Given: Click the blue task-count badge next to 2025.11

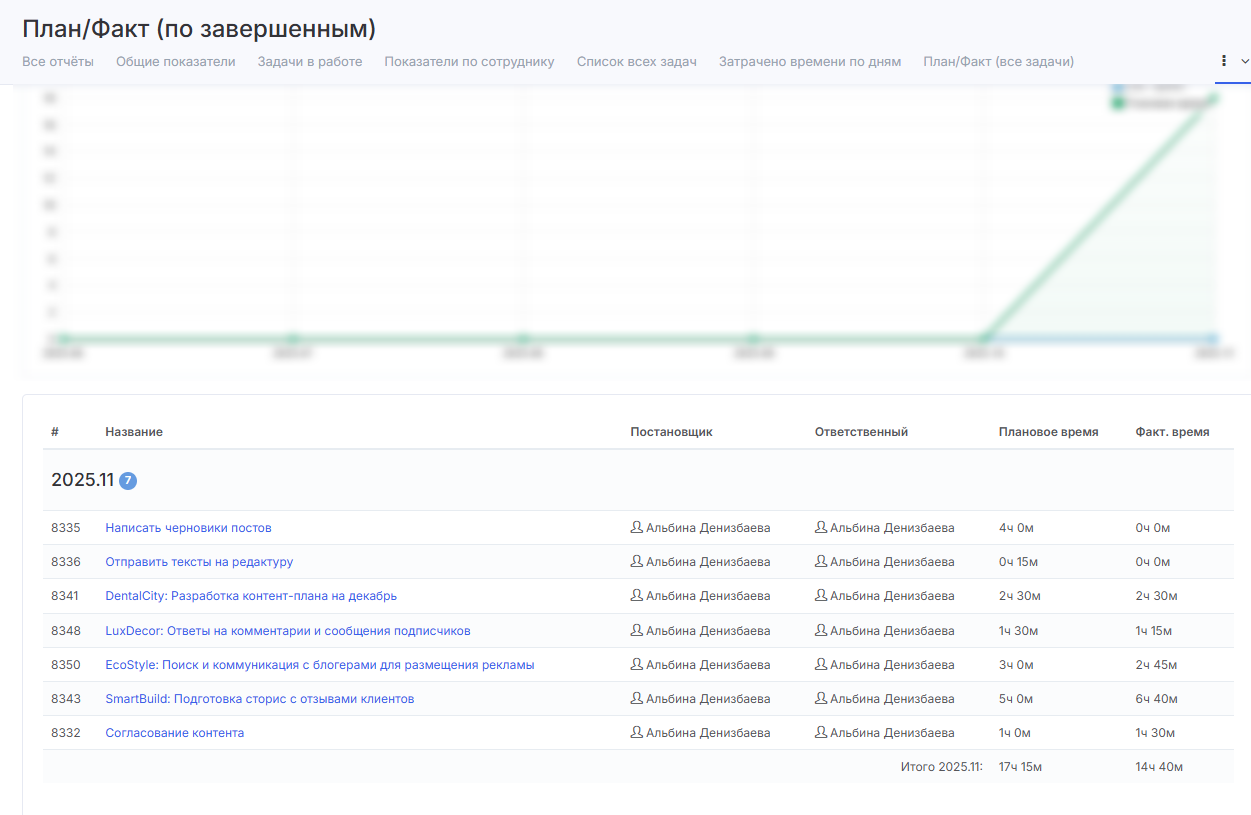Looking at the screenshot, I should [x=128, y=481].
